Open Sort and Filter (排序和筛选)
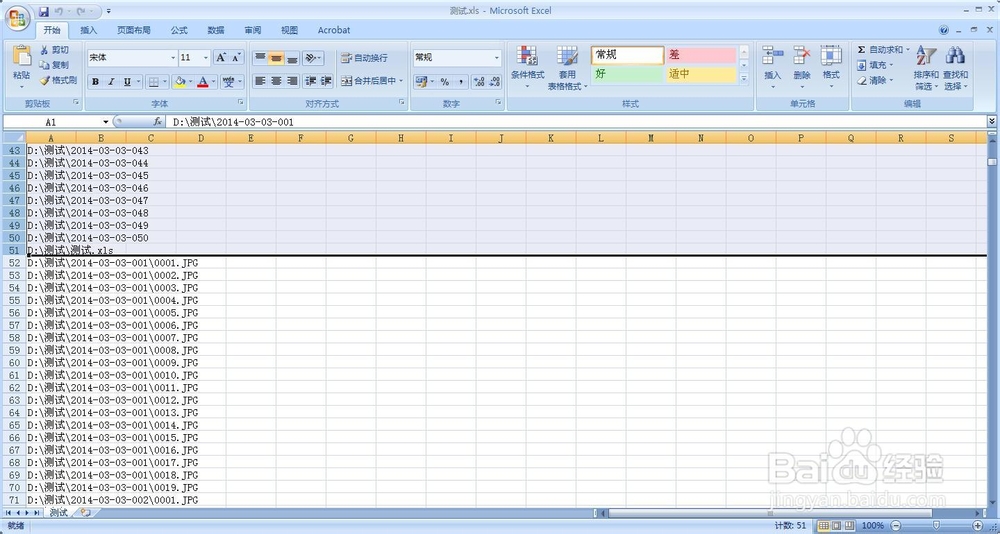Viewport: 1000px width, 534px height. [x=926, y=67]
